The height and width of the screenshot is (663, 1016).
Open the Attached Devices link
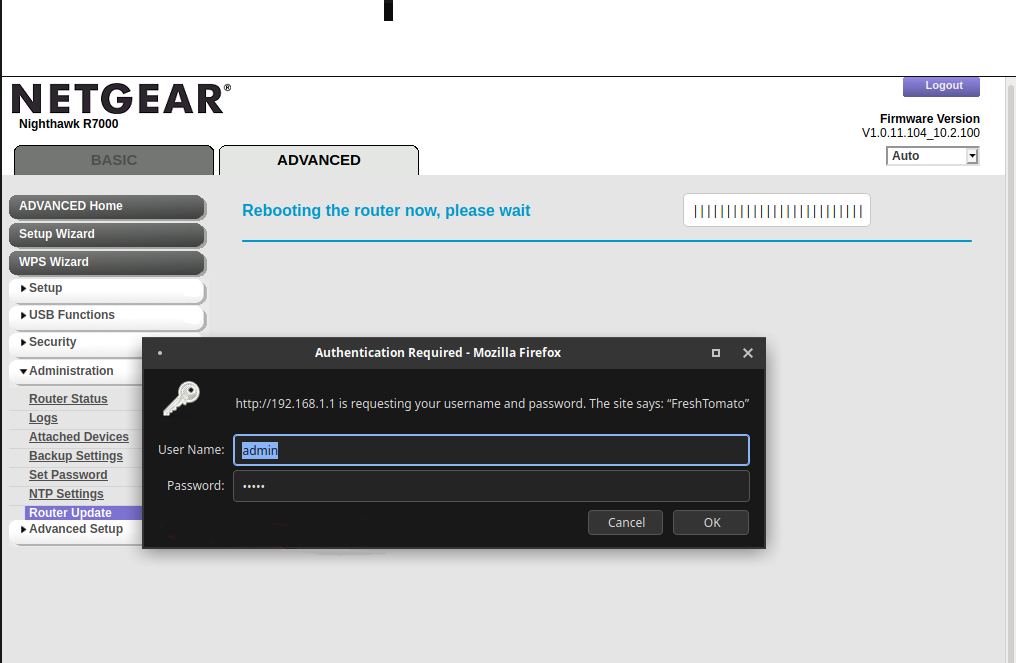[x=78, y=437]
